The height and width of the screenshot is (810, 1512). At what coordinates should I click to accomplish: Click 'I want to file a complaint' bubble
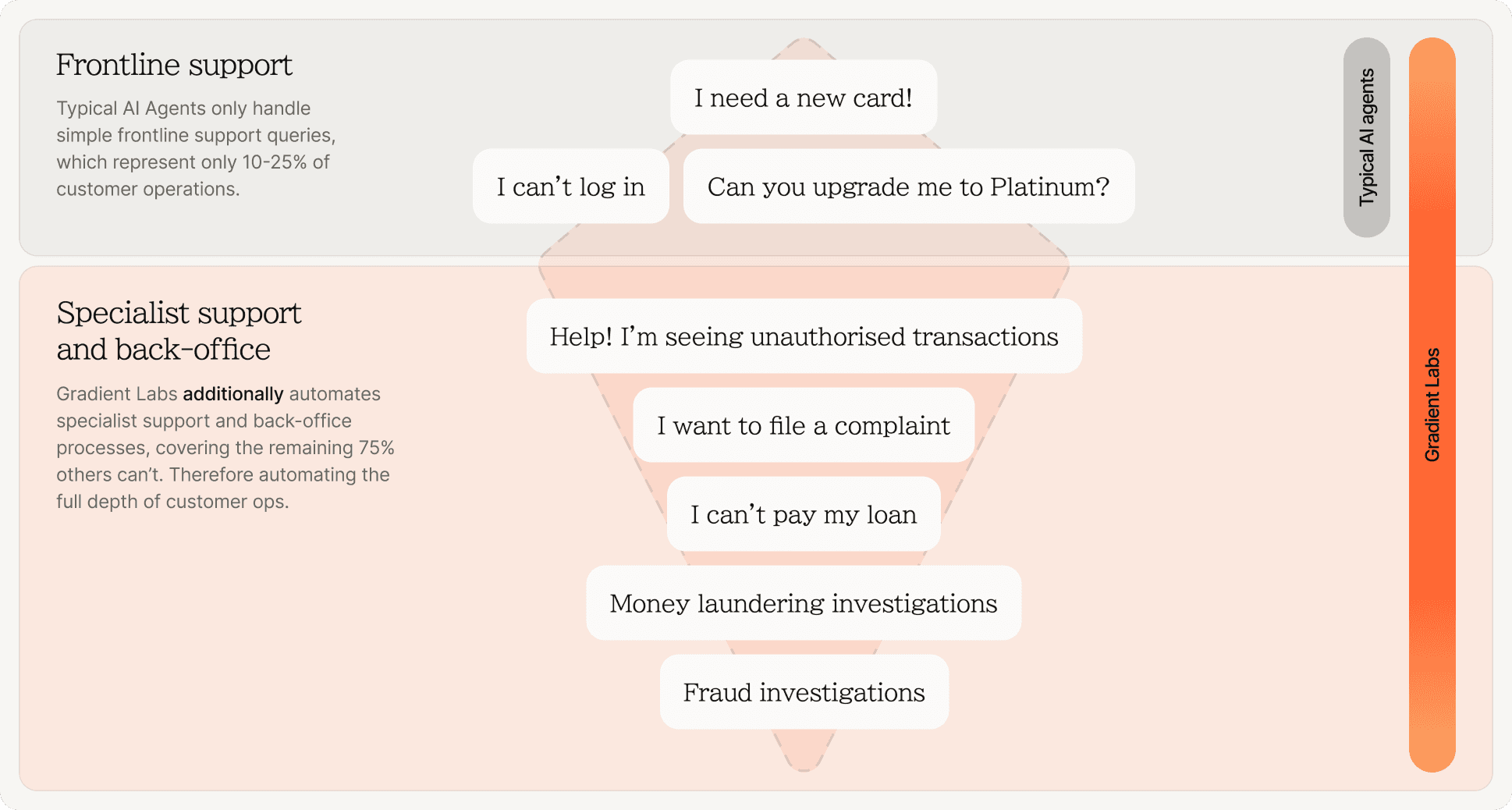[x=804, y=425]
